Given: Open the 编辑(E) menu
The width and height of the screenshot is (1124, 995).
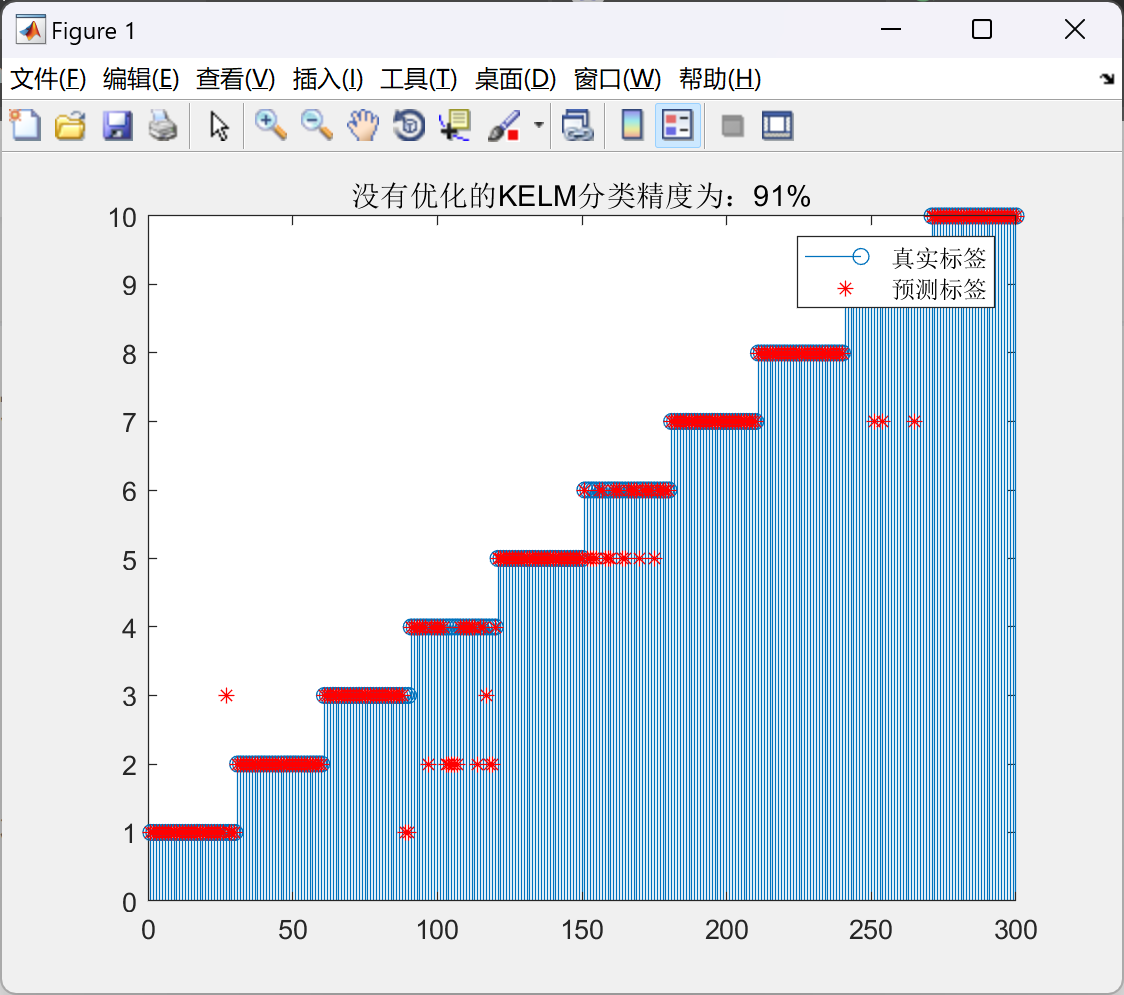Looking at the screenshot, I should pos(140,79).
